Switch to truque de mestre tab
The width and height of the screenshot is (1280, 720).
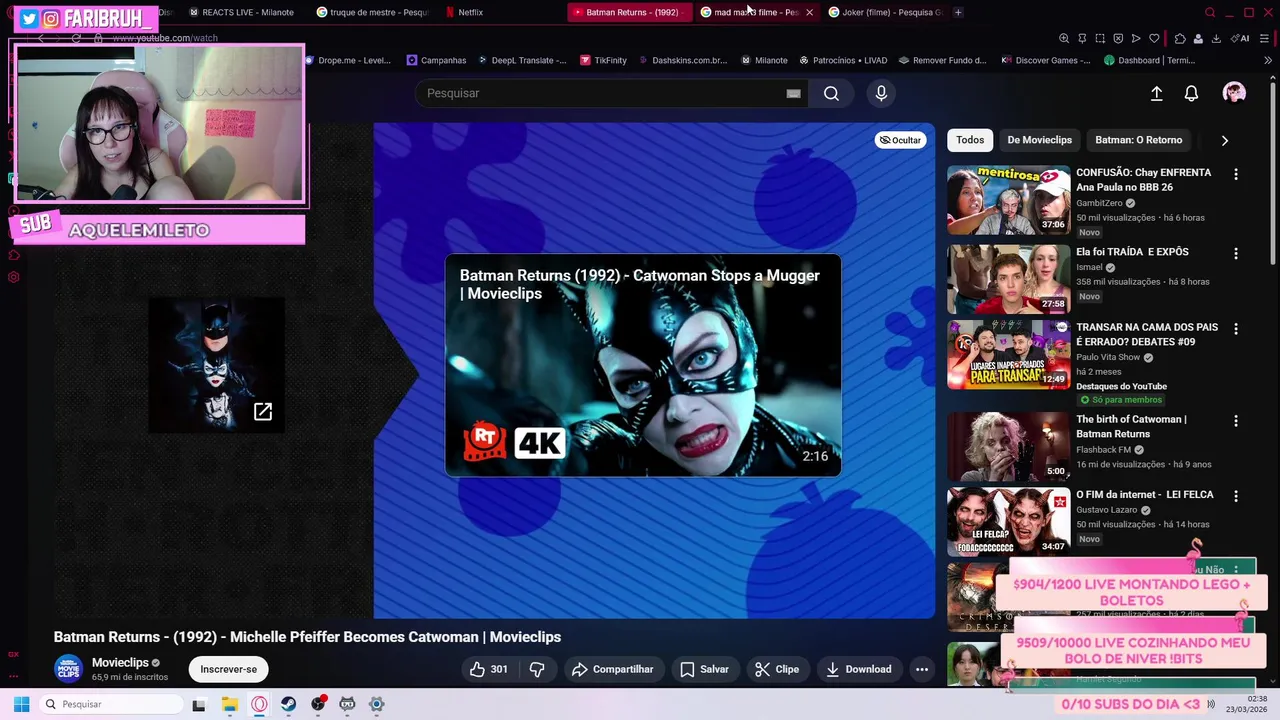(x=372, y=12)
